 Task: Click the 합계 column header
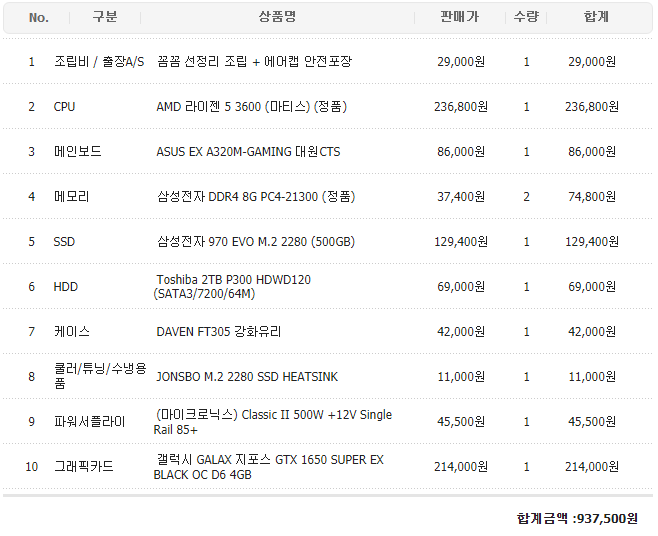click(x=596, y=17)
